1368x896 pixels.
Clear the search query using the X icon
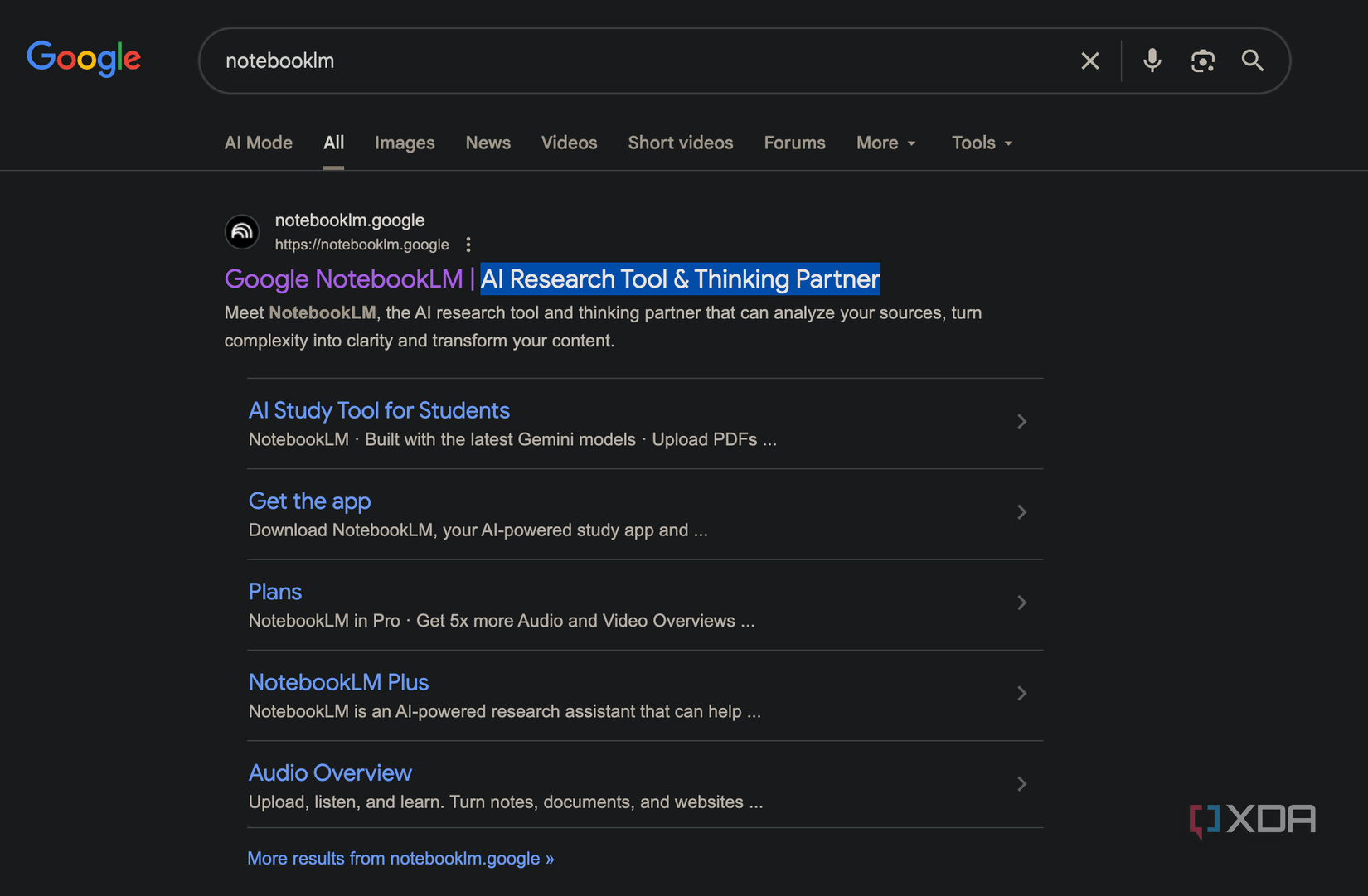(1089, 60)
